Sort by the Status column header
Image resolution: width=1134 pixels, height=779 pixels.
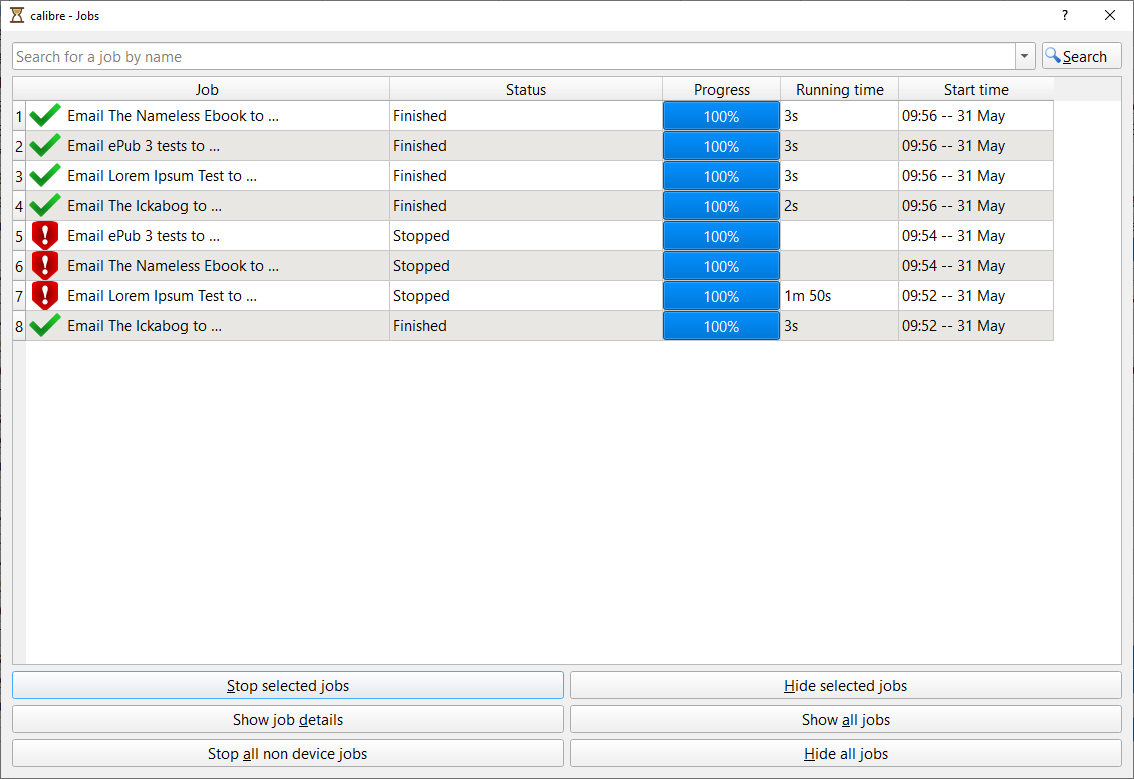526,90
